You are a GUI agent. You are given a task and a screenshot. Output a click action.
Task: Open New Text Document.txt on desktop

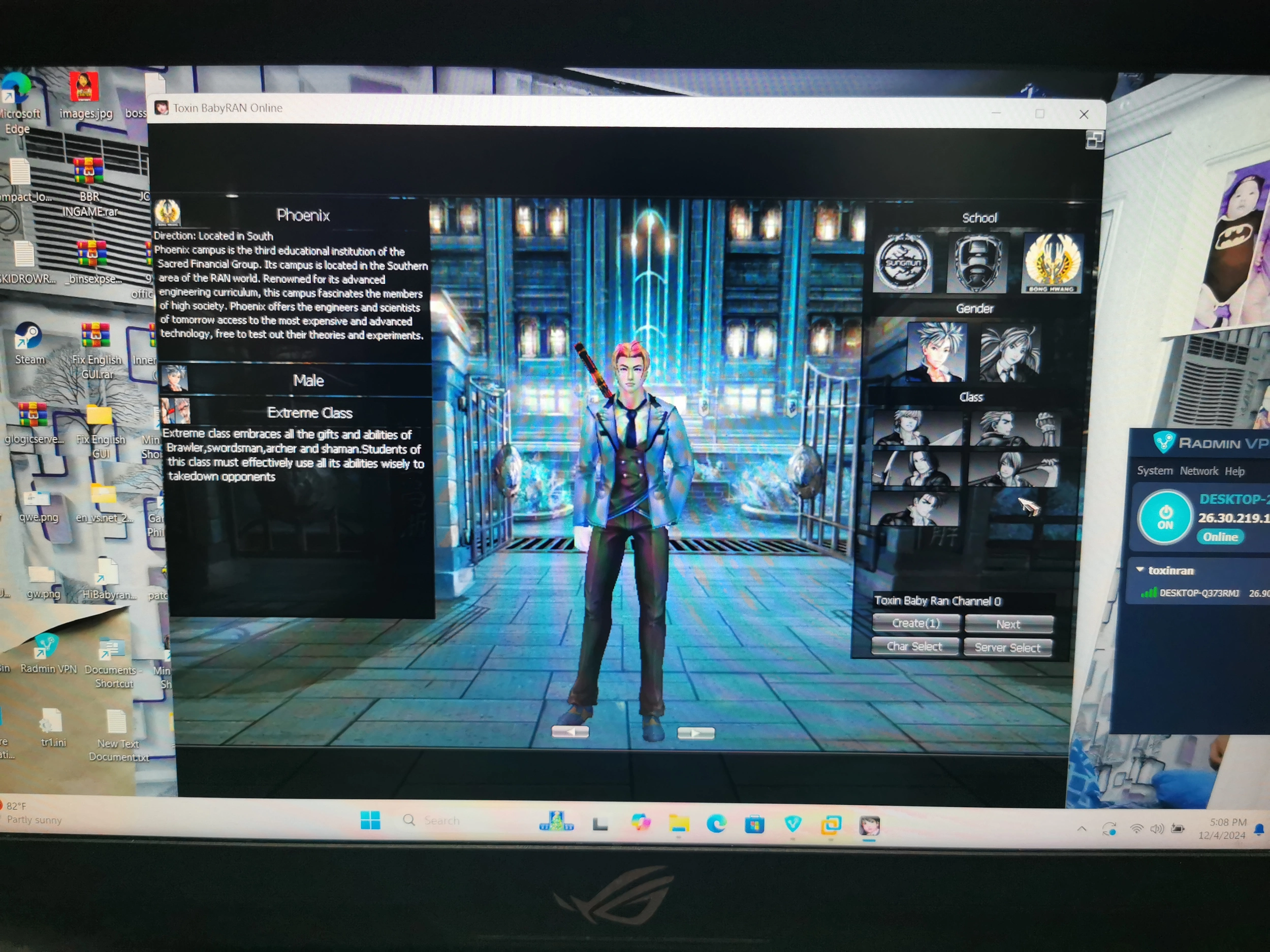(118, 736)
